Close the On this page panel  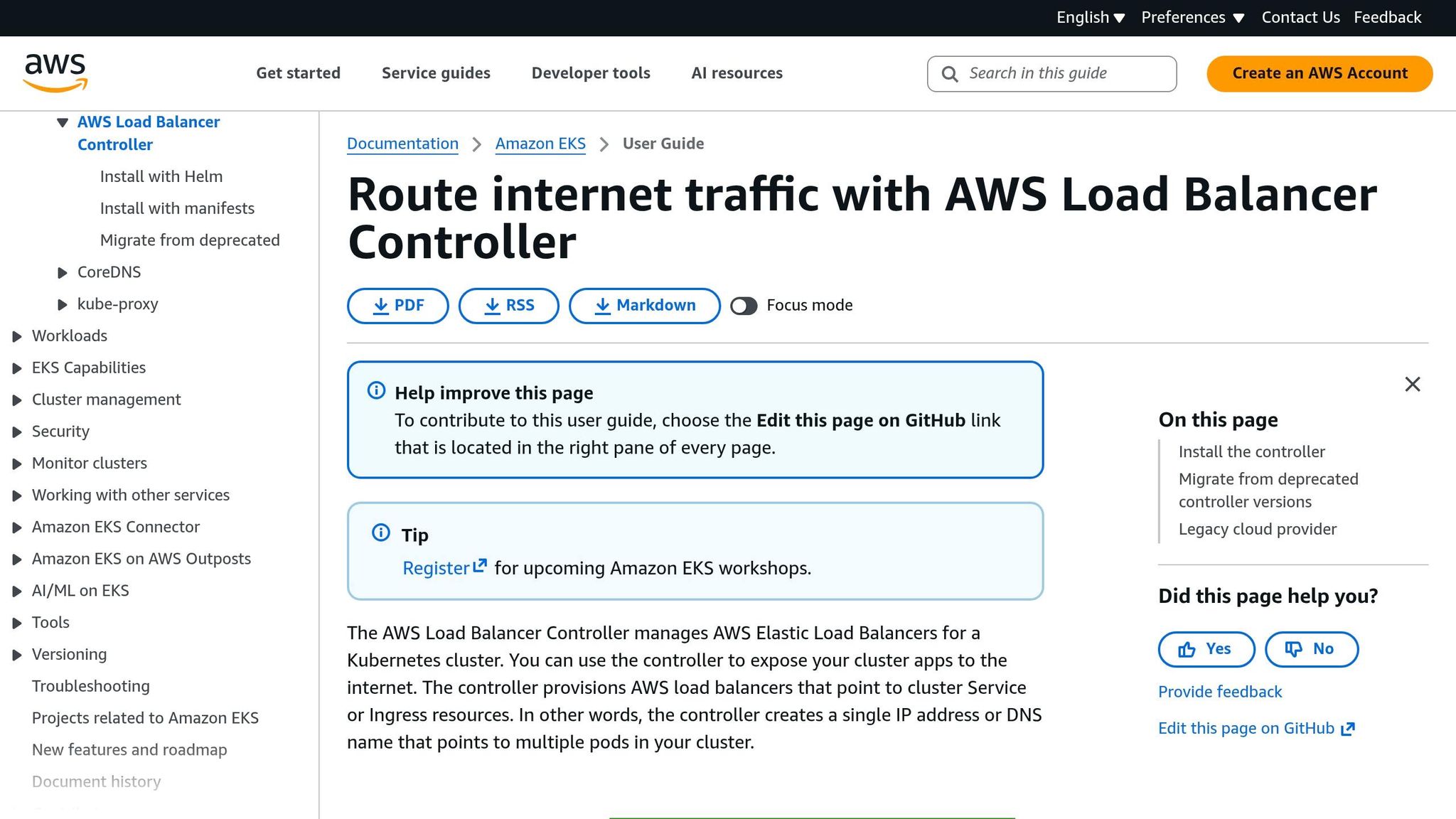pyautogui.click(x=1413, y=385)
